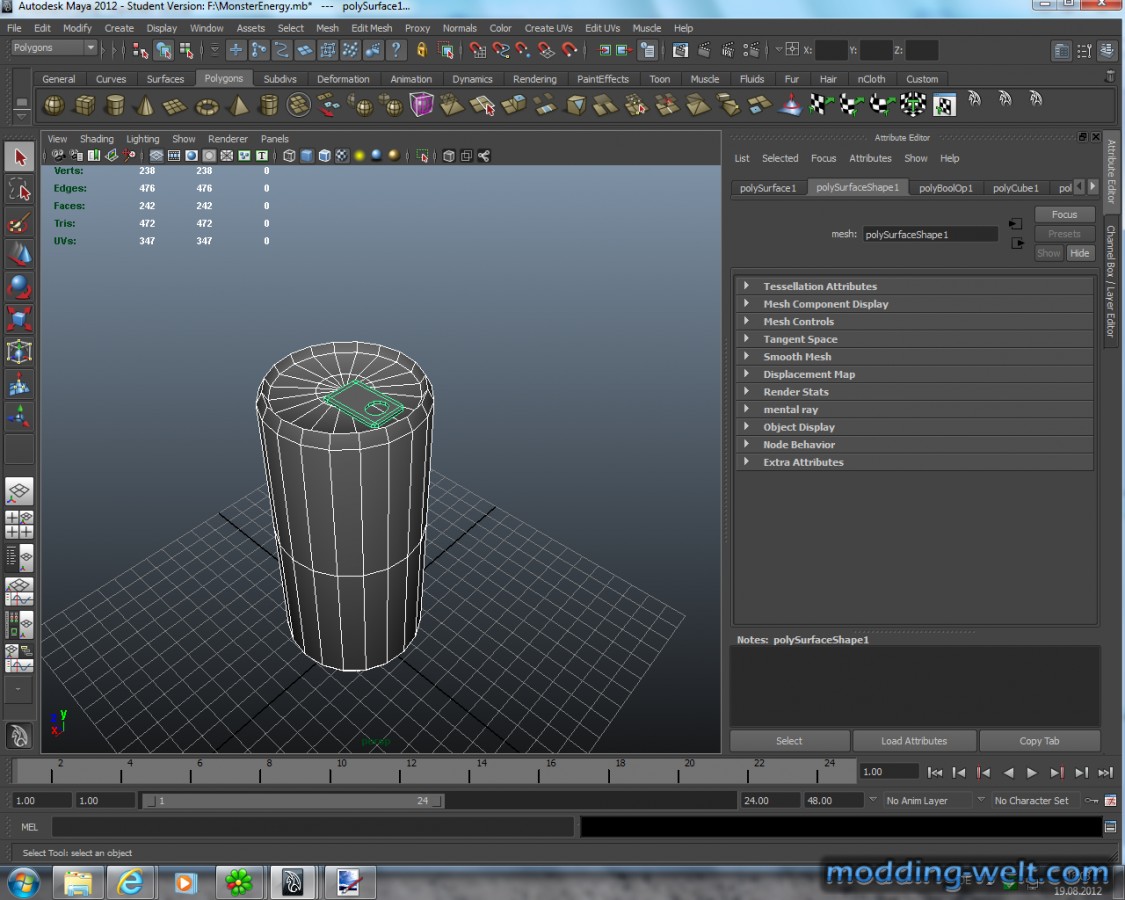Click the Select button below Notes
1125x900 pixels.
[x=789, y=741]
